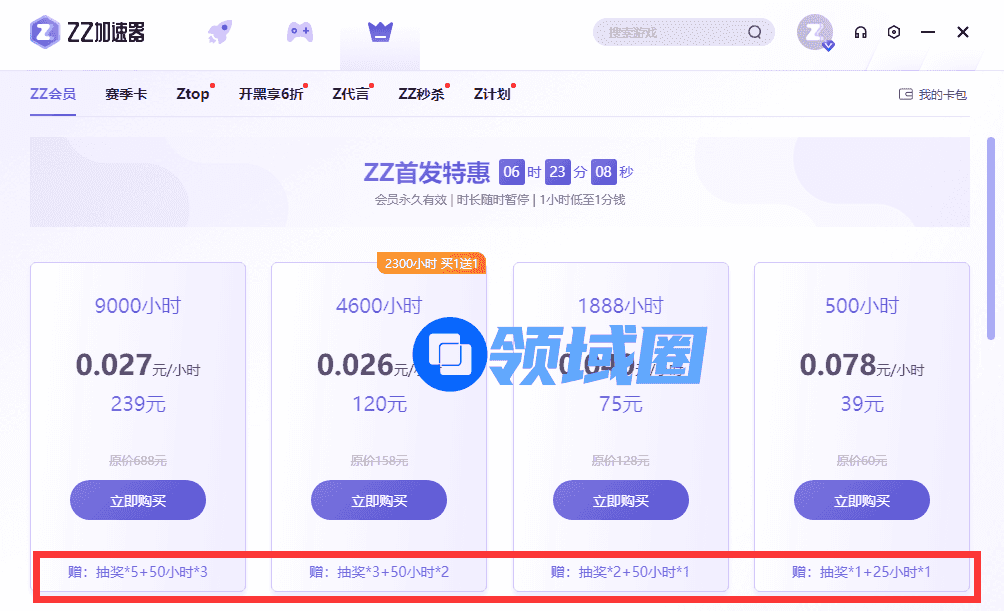
Task: Select the crown membership icon
Action: 380,32
